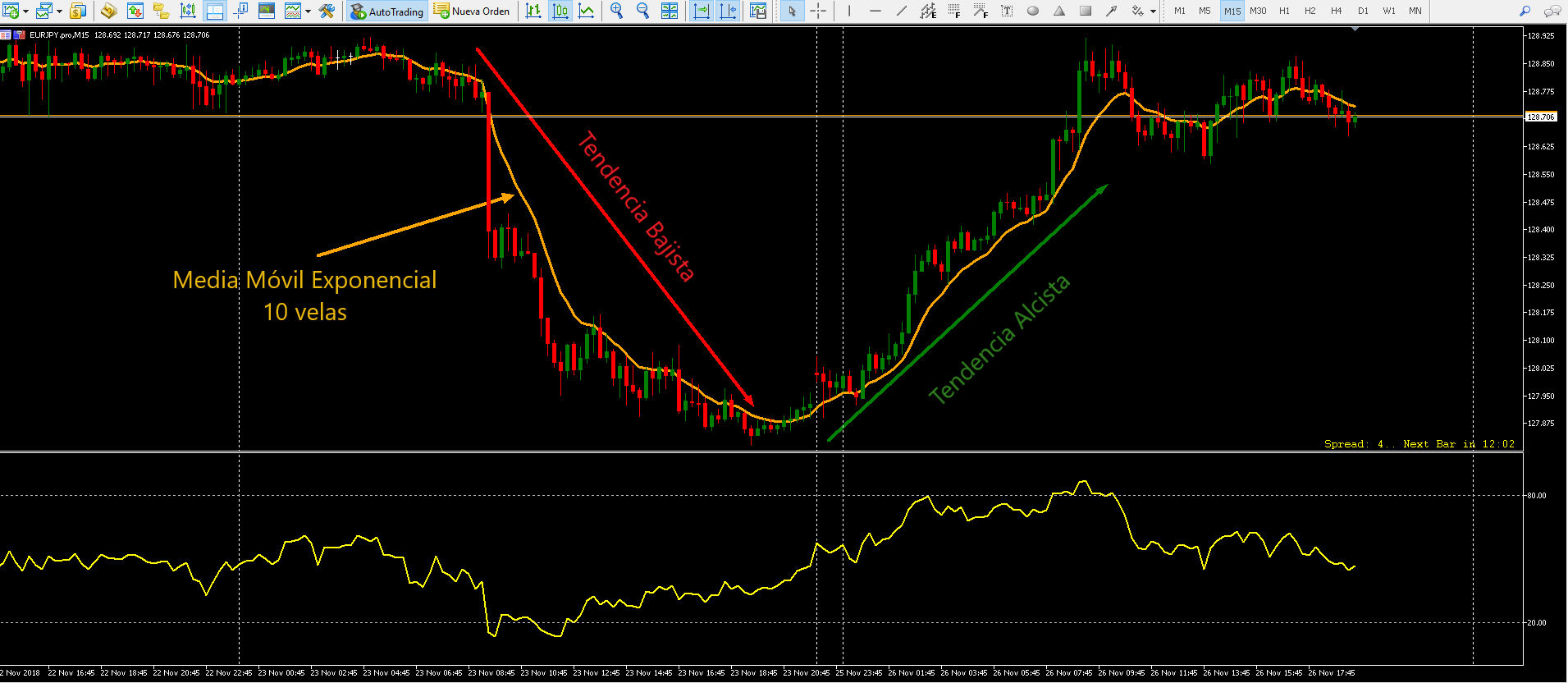Toggle chart auto scroll
The height and width of the screenshot is (683, 1568).
(x=702, y=11)
